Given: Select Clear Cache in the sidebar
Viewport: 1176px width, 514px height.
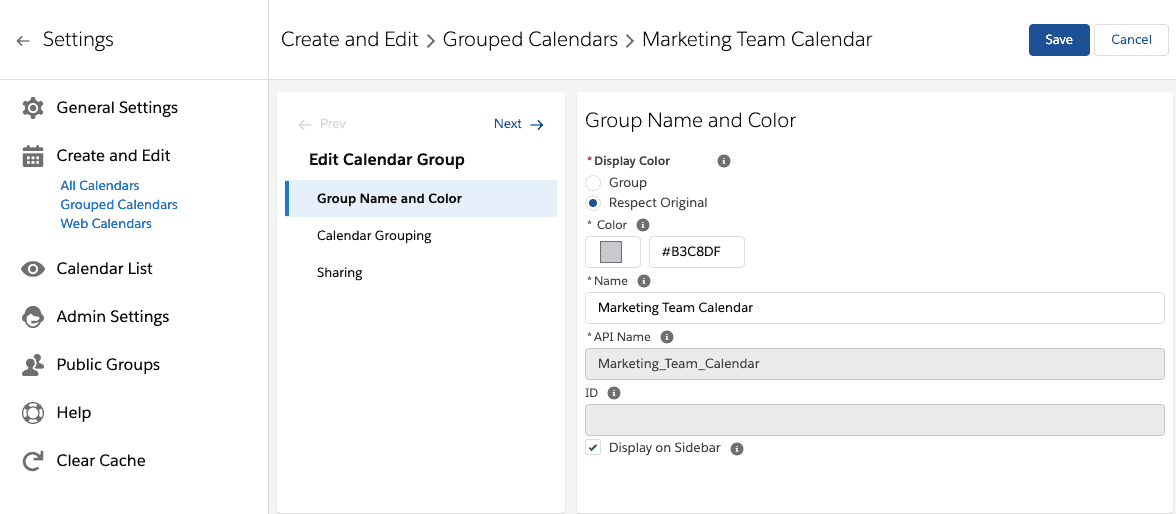Looking at the screenshot, I should [100, 461].
